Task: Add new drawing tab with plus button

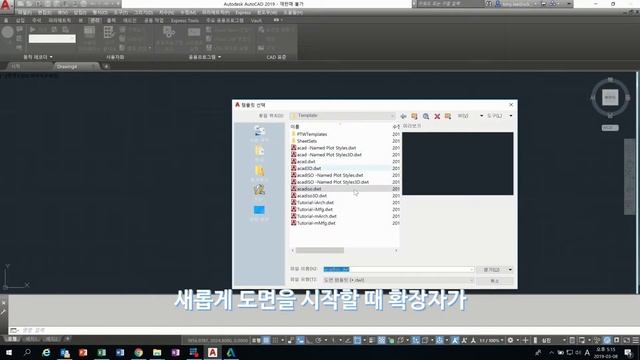Action: [x=106, y=67]
